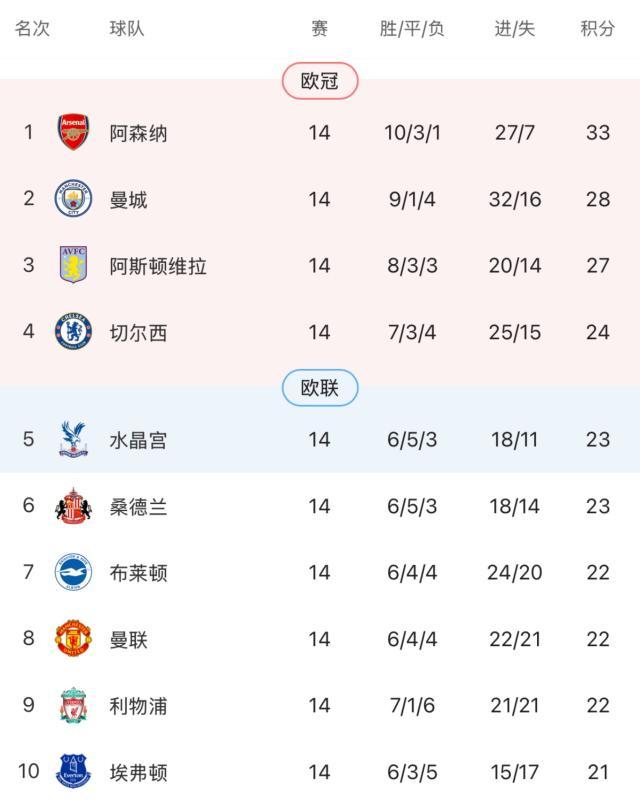Image resolution: width=640 pixels, height=803 pixels.
Task: Open the 阿森纳 team name link
Action: coord(139,133)
